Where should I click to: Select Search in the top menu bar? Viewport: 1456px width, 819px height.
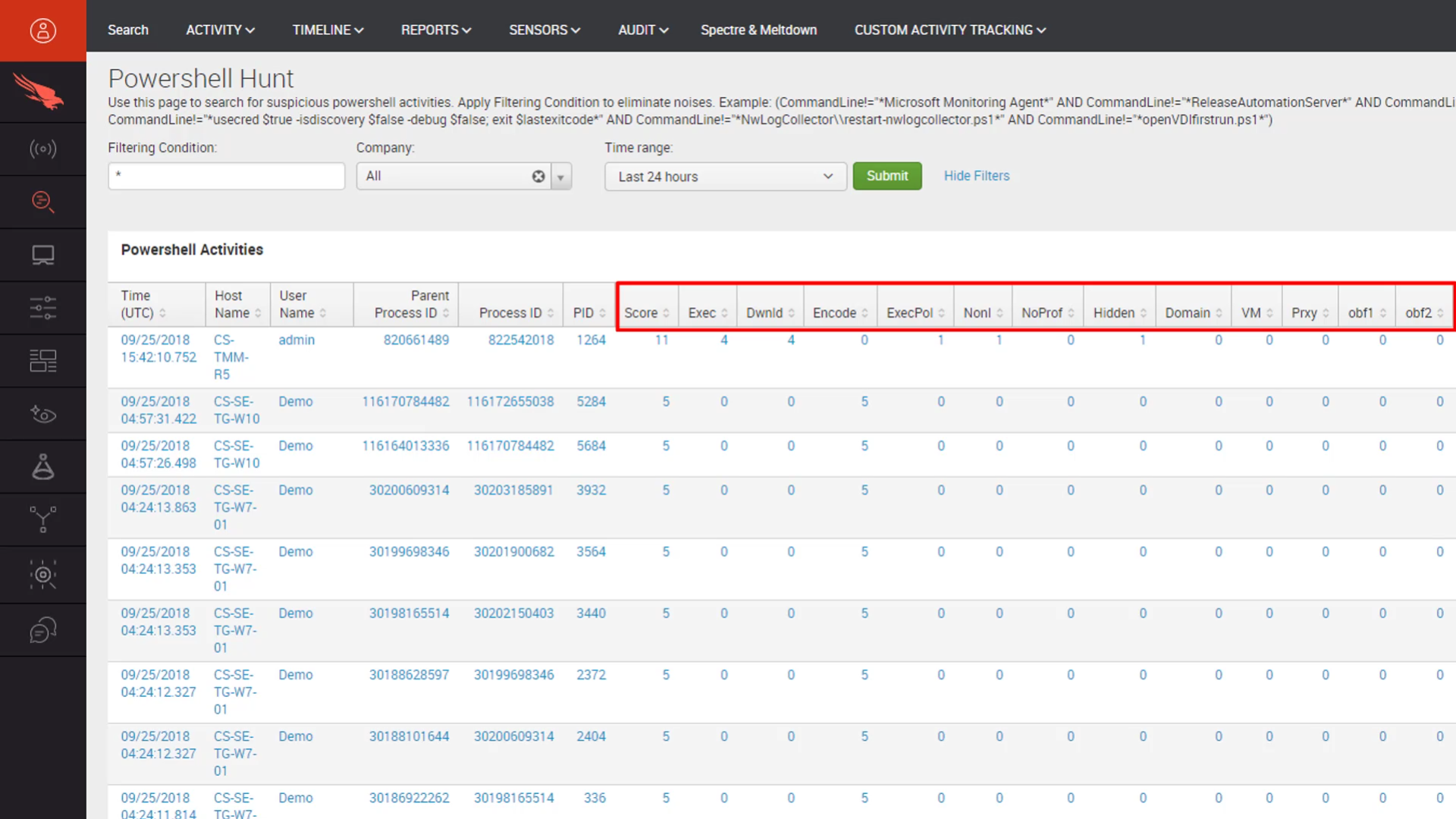click(x=127, y=30)
